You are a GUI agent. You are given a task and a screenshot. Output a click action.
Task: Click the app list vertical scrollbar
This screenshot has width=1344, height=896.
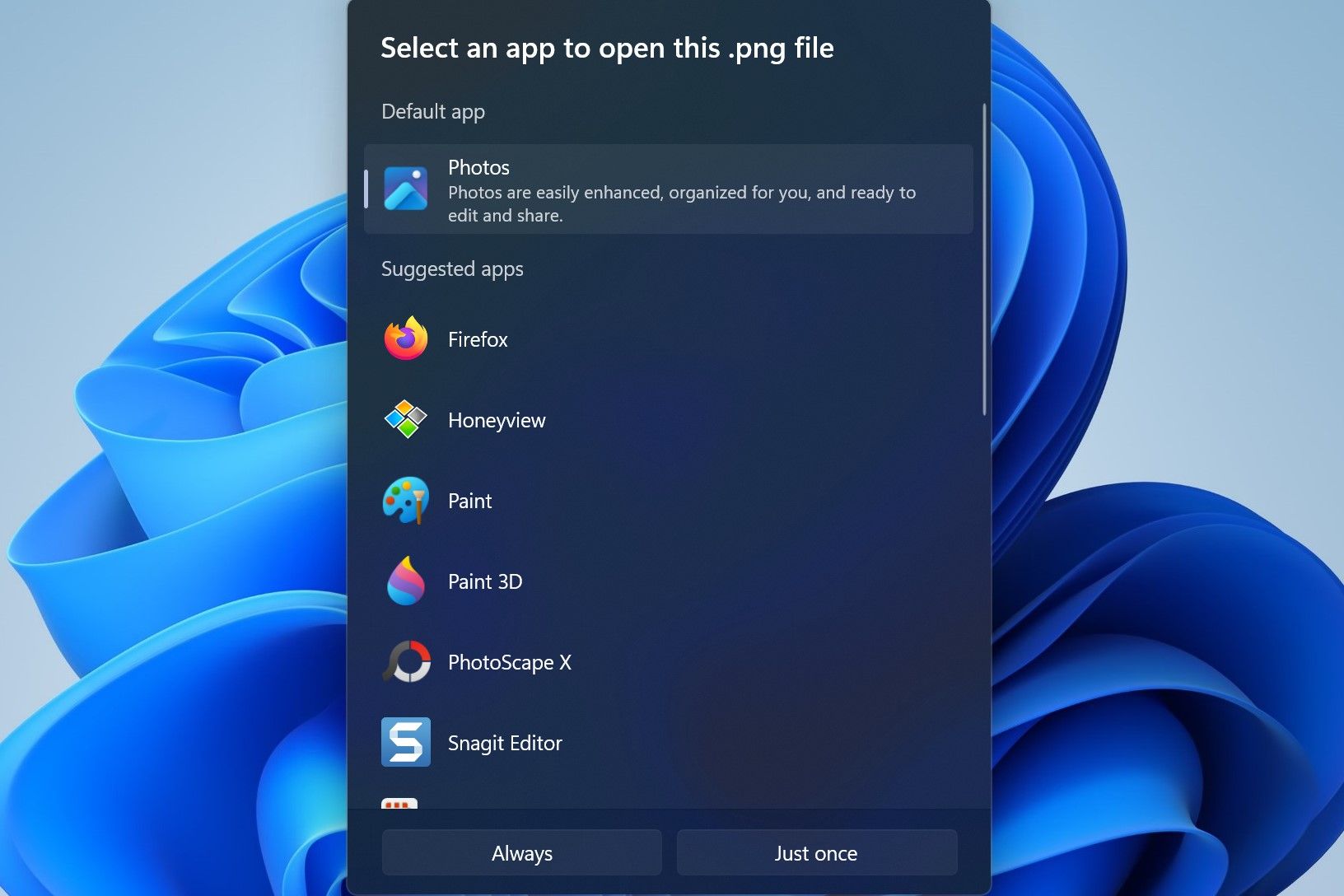tap(984, 259)
